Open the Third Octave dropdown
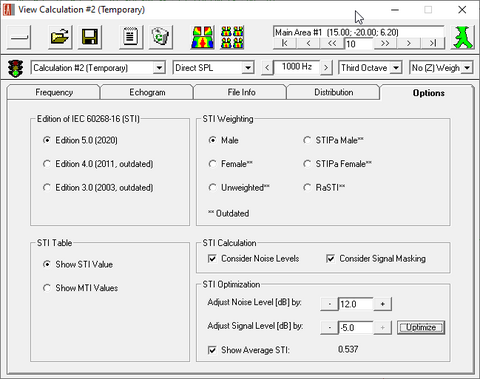The width and height of the screenshot is (480, 379). 396,68
